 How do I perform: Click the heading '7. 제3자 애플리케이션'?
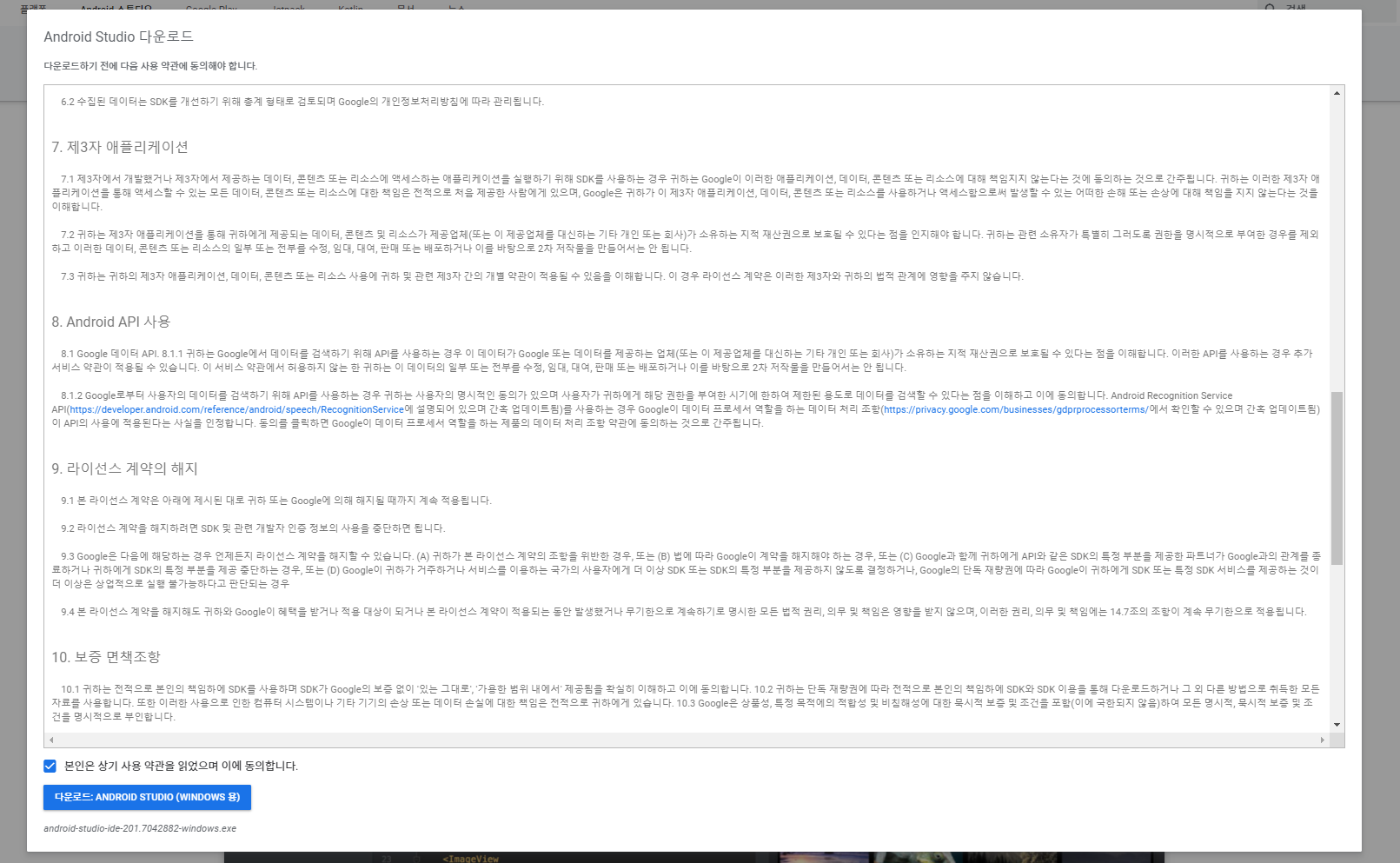pos(120,147)
